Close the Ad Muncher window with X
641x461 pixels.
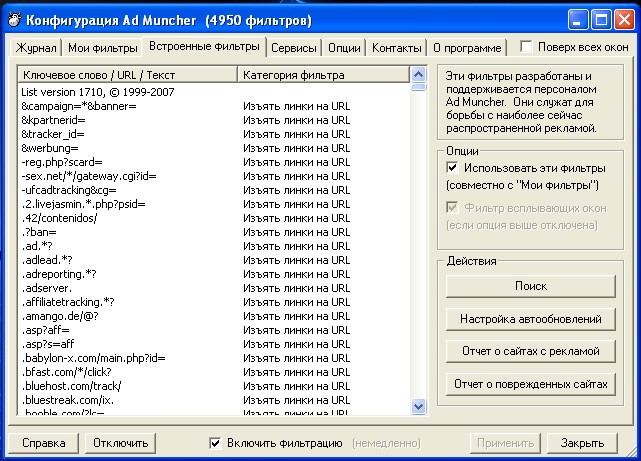coord(624,20)
